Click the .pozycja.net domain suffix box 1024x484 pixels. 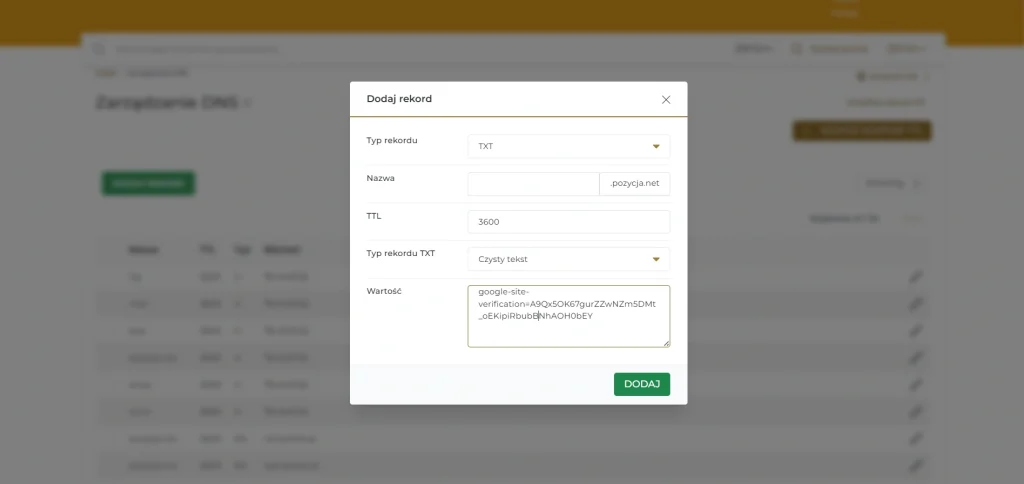click(x=635, y=184)
